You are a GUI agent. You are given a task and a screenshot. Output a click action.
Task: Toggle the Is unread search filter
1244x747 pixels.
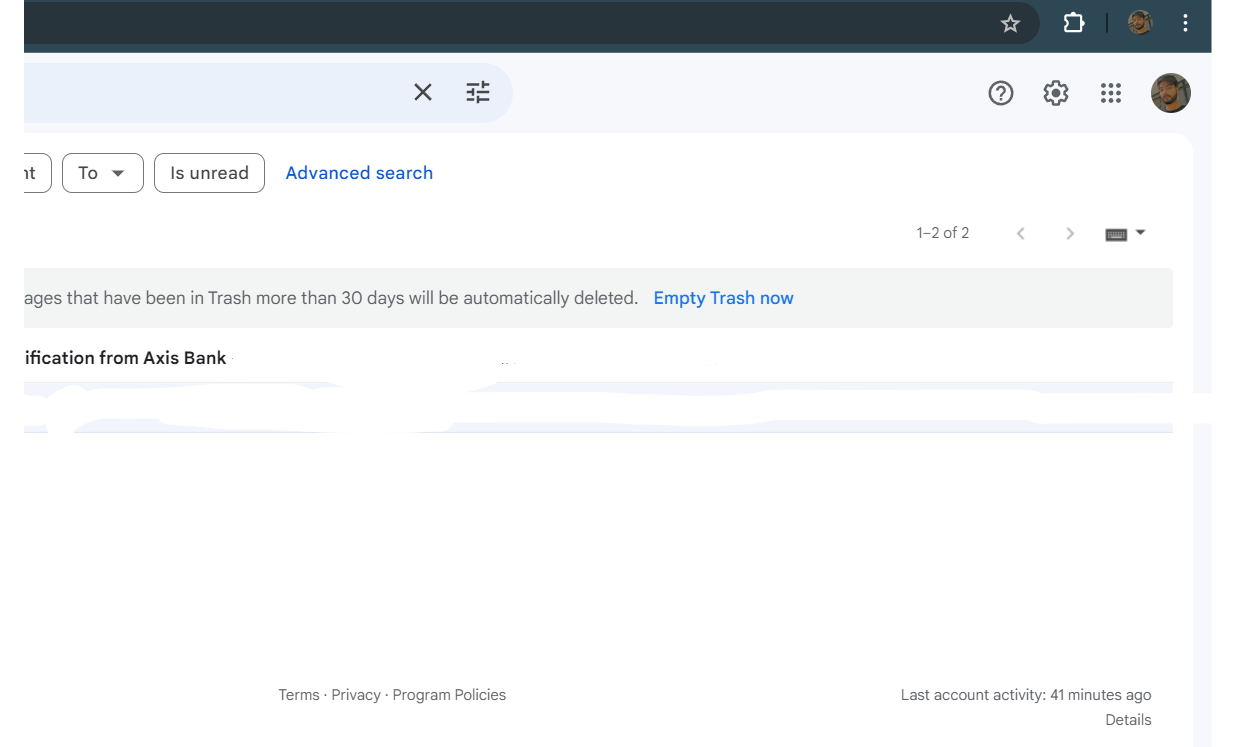(x=209, y=172)
